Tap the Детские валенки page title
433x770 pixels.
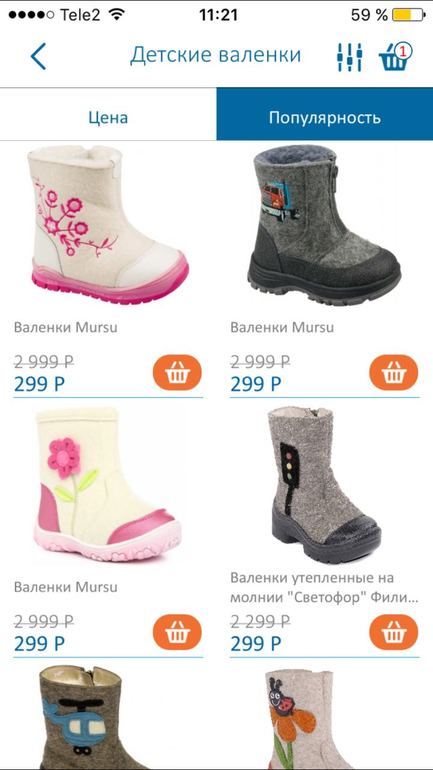(216, 55)
